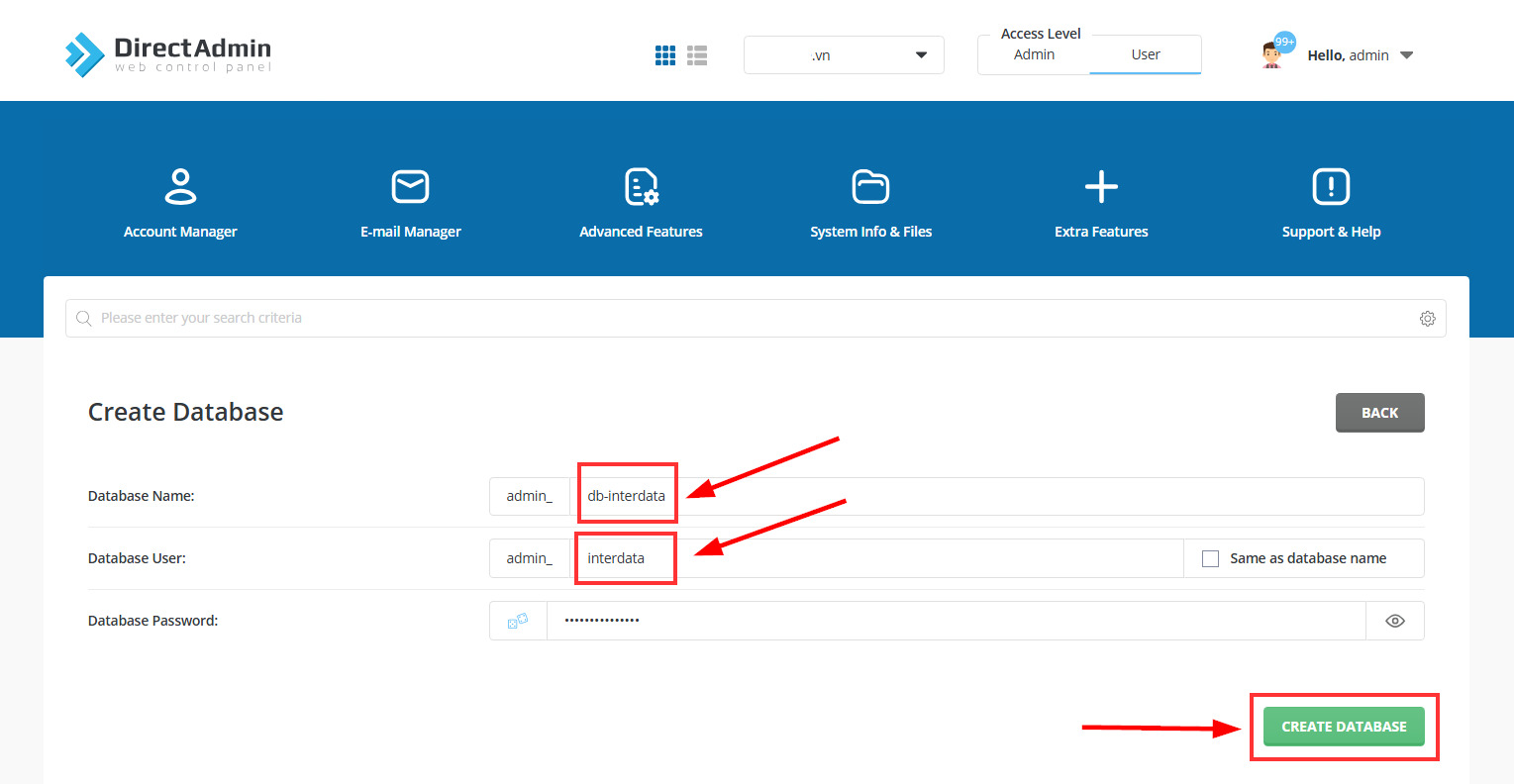Viewport: 1514px width, 784px height.
Task: Click the DirectAdmin logo
Action: pos(168,54)
